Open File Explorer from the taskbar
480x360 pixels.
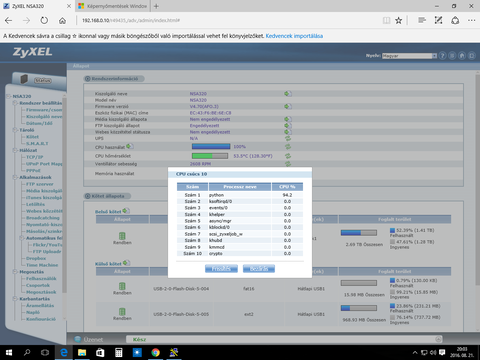coord(82,352)
